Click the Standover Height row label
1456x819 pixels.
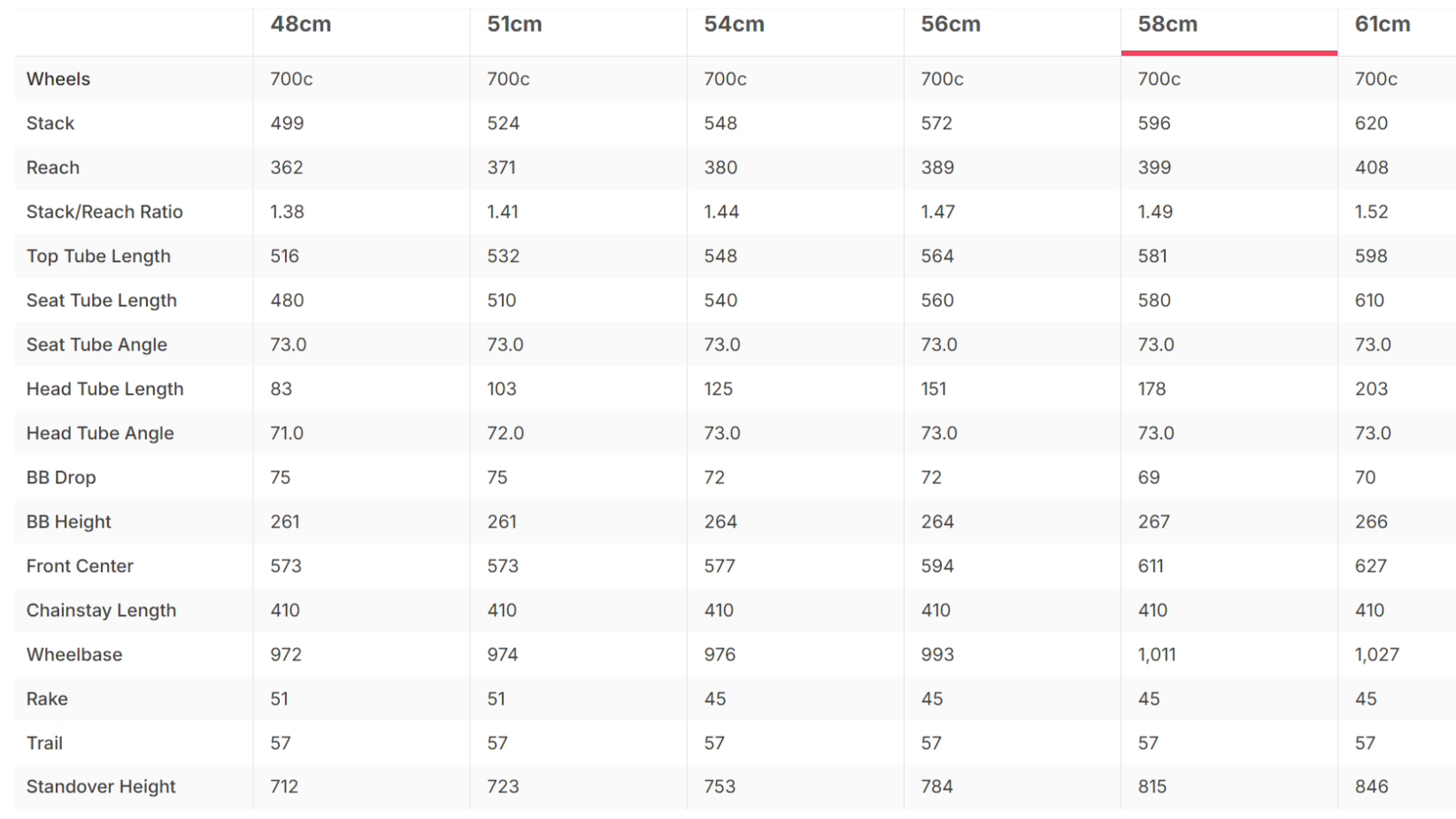point(101,786)
